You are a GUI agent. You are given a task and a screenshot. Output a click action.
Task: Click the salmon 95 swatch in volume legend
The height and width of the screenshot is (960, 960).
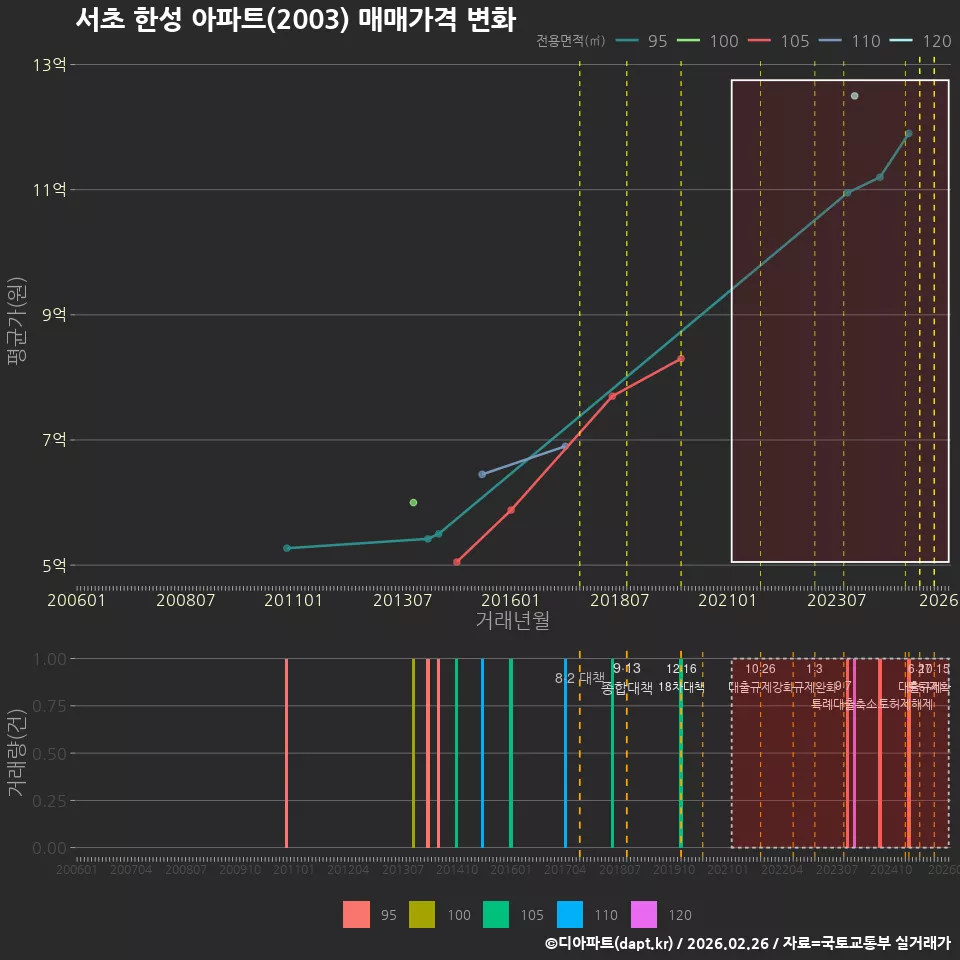coord(356,915)
